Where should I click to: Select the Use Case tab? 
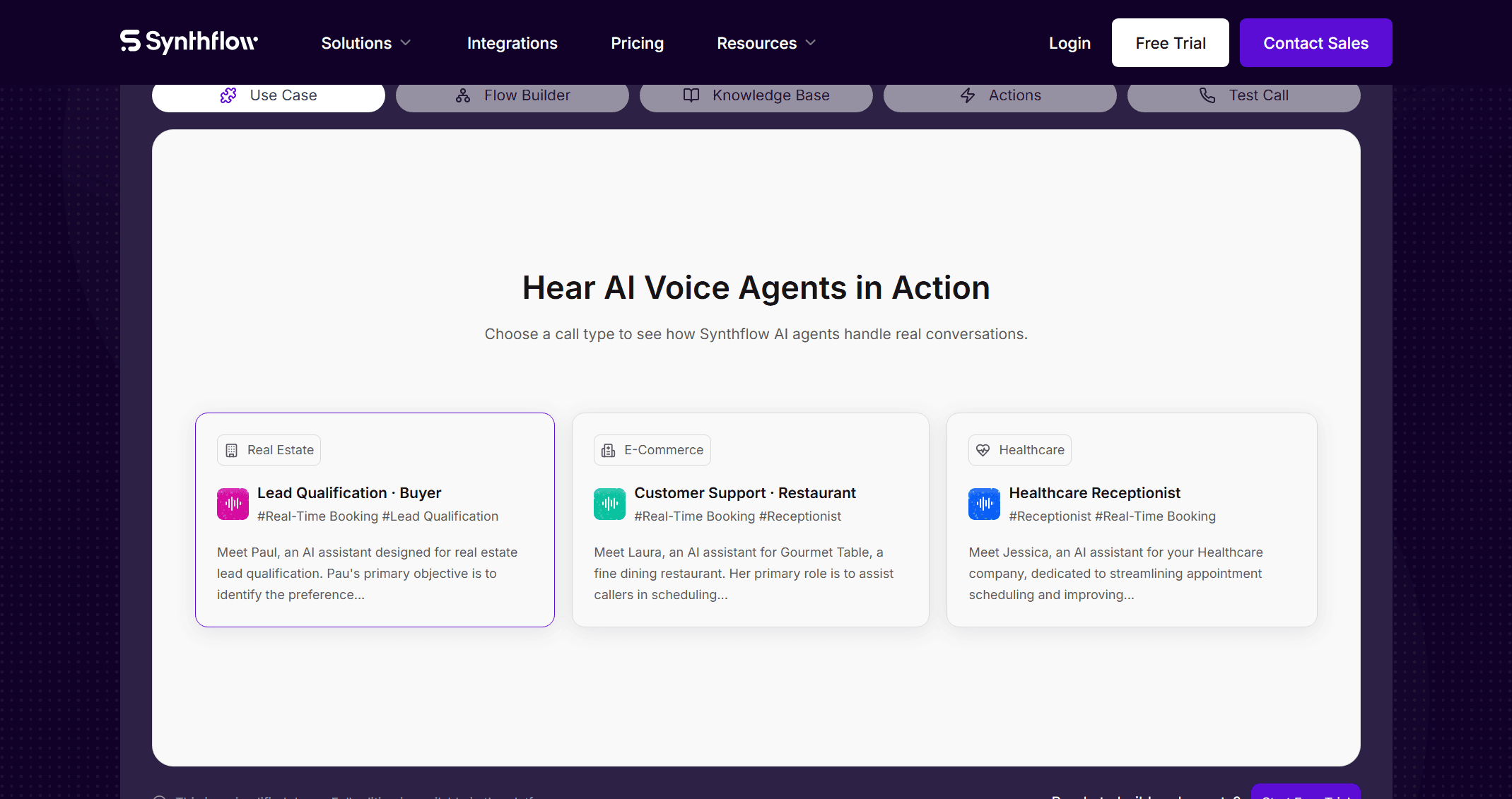coord(269,96)
